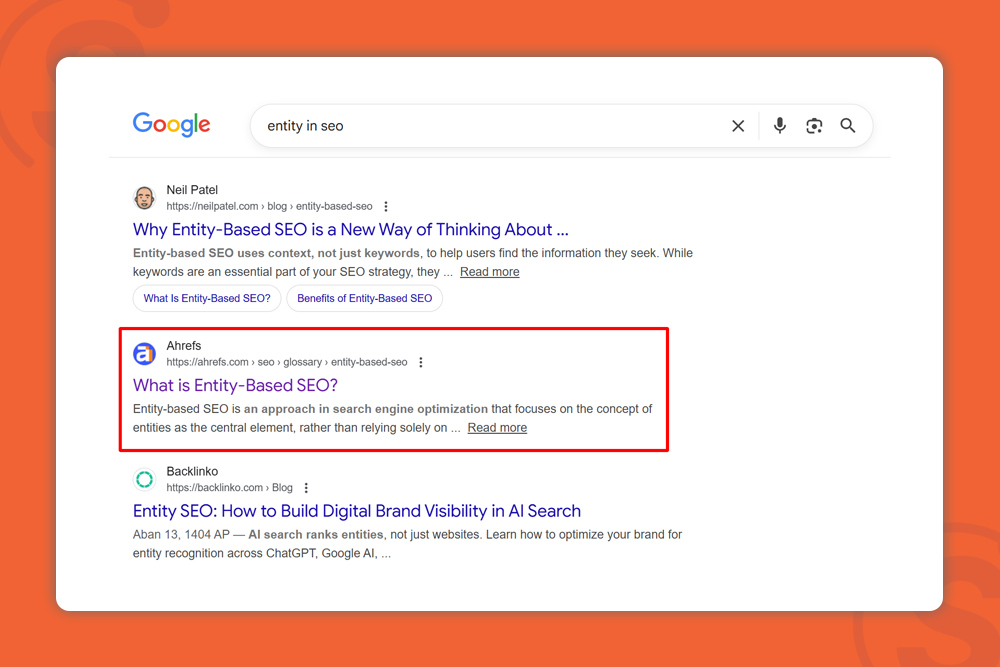Image resolution: width=1000 pixels, height=667 pixels.
Task: Click the Neil Patel profile favicon
Action: click(145, 198)
